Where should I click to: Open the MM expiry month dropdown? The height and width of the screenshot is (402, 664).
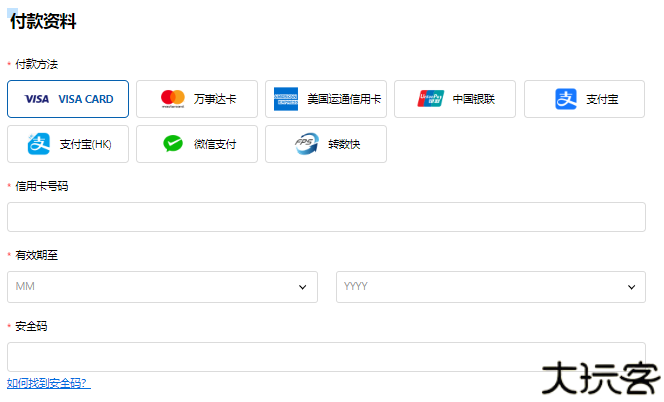[163, 287]
